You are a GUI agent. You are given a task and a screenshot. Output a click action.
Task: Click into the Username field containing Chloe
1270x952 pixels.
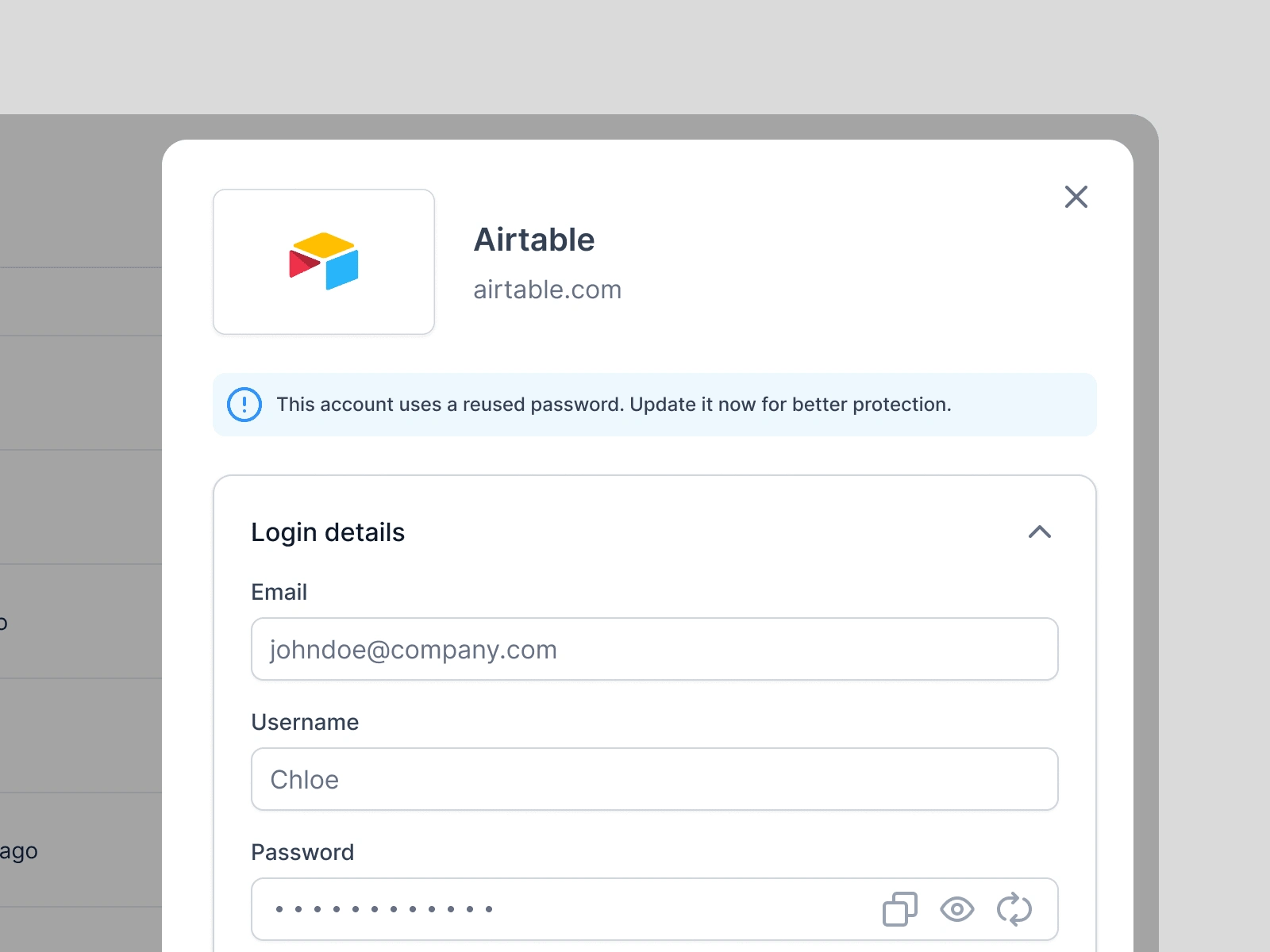click(x=654, y=779)
